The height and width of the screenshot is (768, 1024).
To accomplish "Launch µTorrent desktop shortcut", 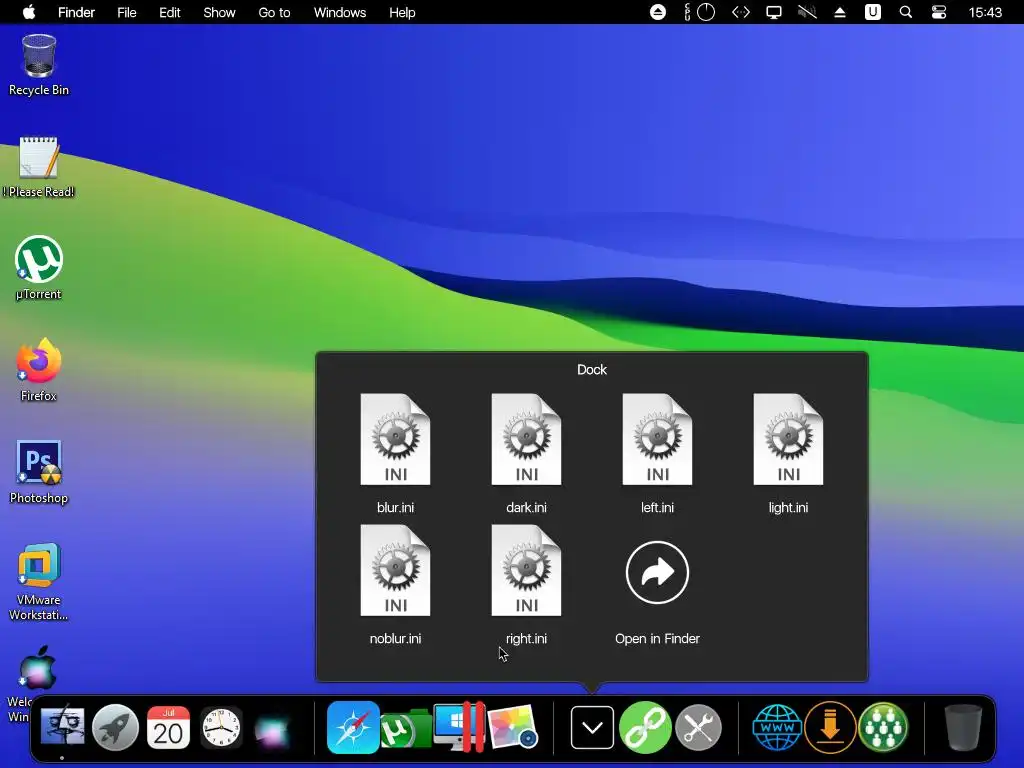I will click(39, 260).
